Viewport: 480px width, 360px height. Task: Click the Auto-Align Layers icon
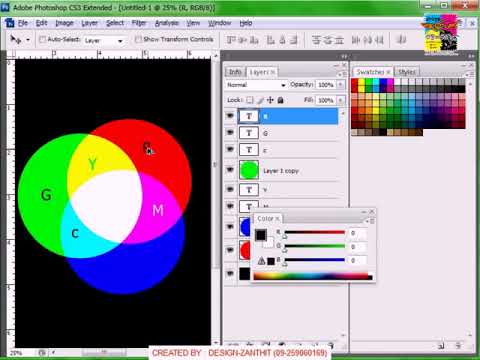pyautogui.click(x=401, y=40)
